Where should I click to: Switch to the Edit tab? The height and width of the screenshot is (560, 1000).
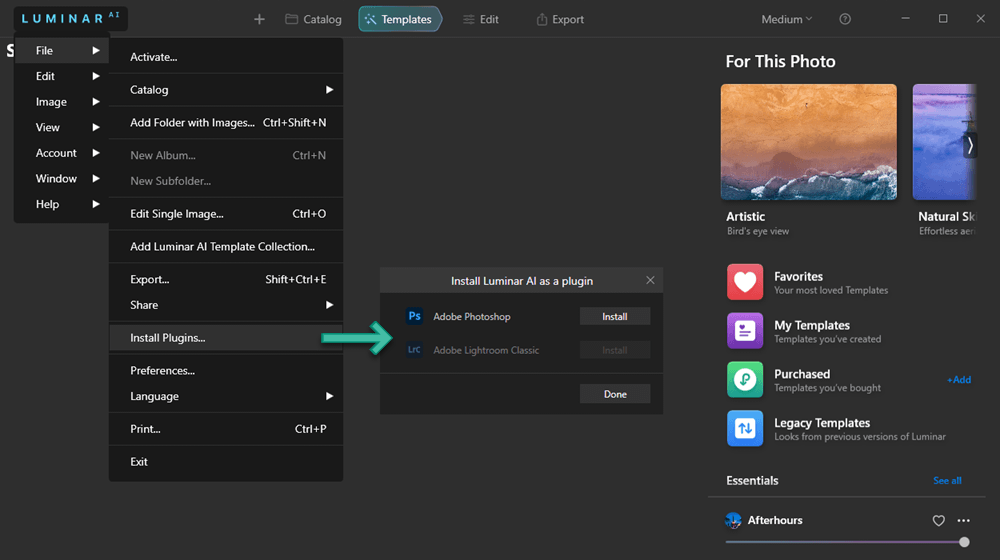click(481, 19)
